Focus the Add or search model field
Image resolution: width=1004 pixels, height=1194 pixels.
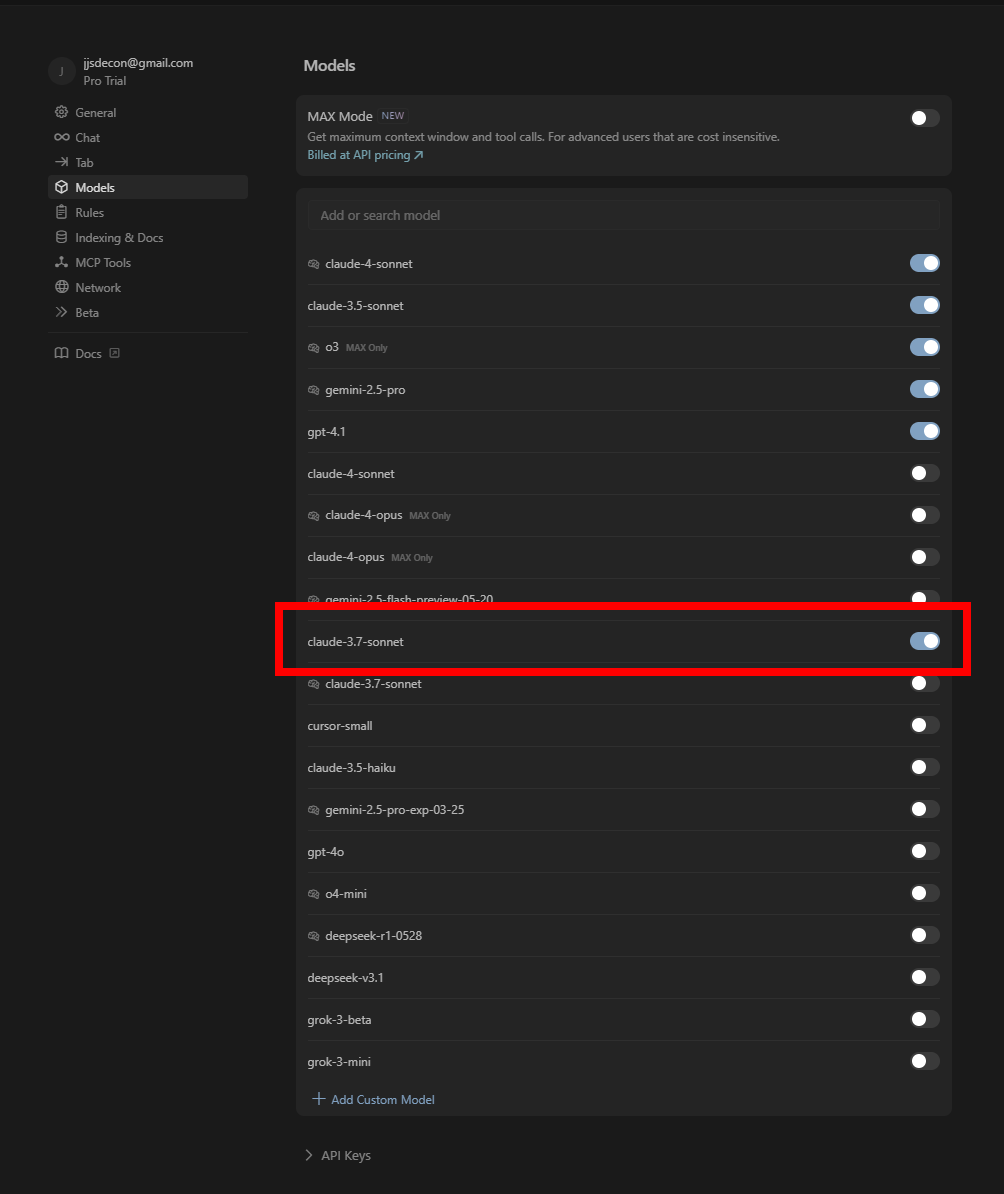pyautogui.click(x=623, y=215)
